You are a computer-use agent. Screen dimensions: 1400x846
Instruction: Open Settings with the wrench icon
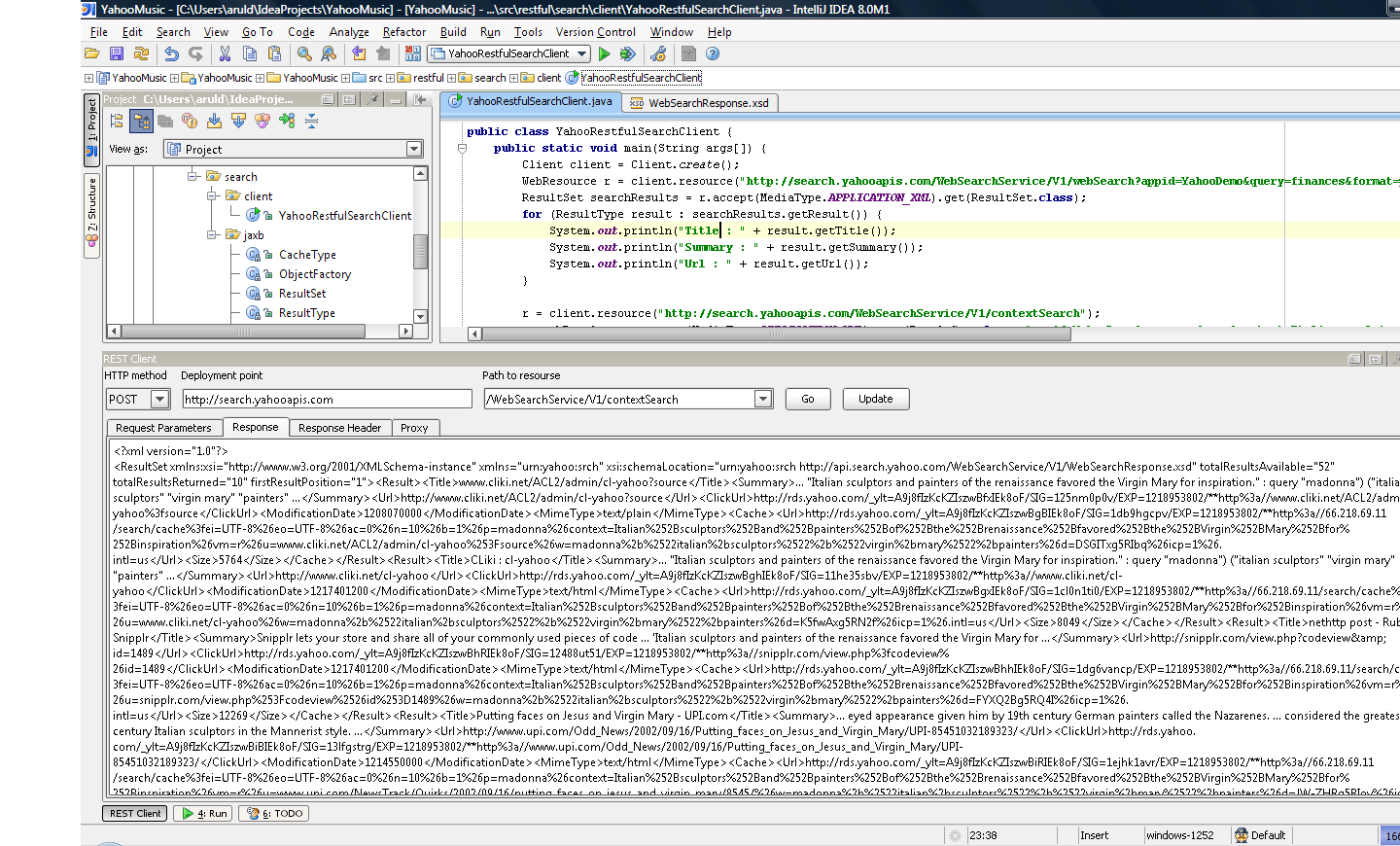click(658, 54)
